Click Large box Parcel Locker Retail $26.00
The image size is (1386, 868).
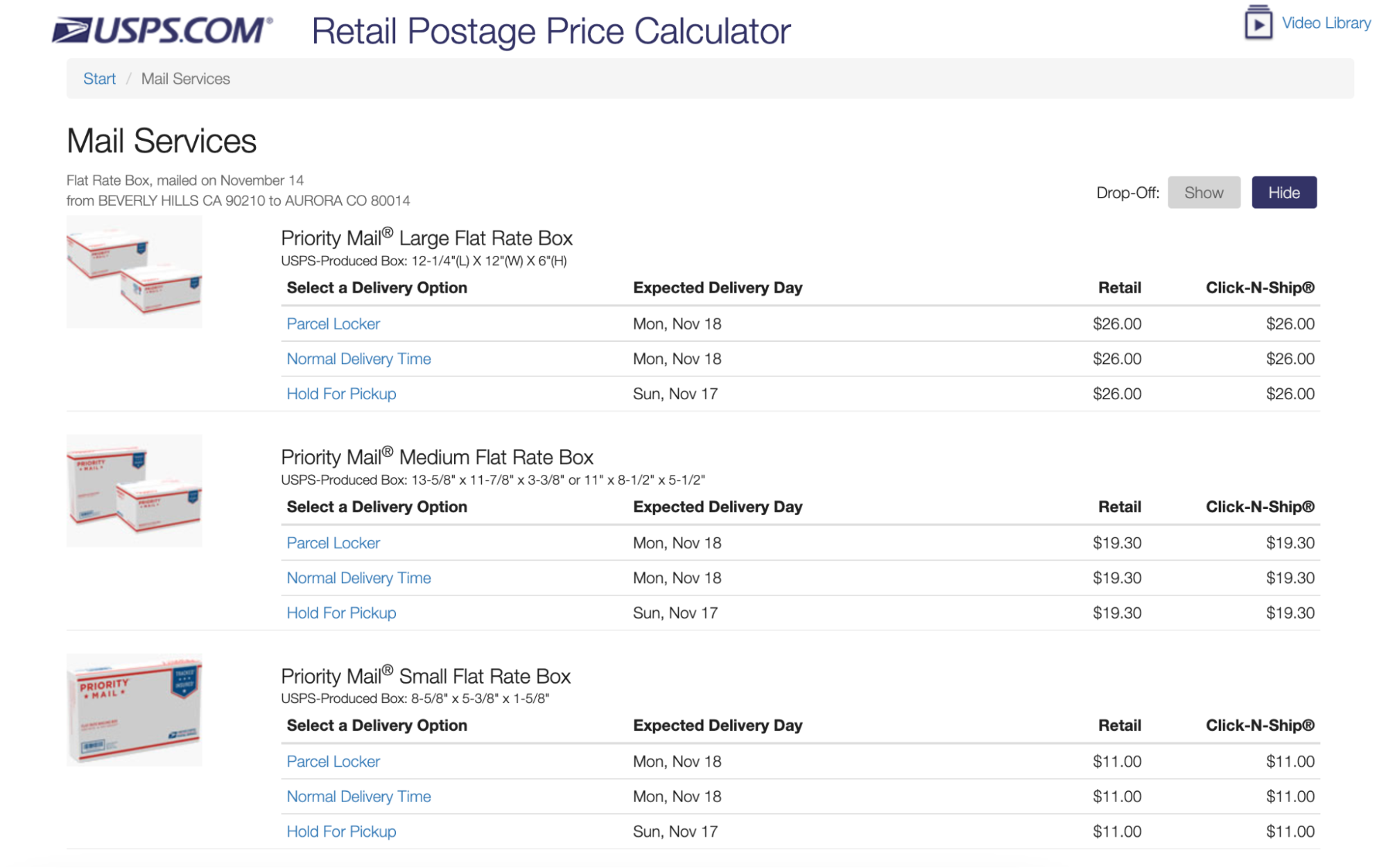[1116, 323]
